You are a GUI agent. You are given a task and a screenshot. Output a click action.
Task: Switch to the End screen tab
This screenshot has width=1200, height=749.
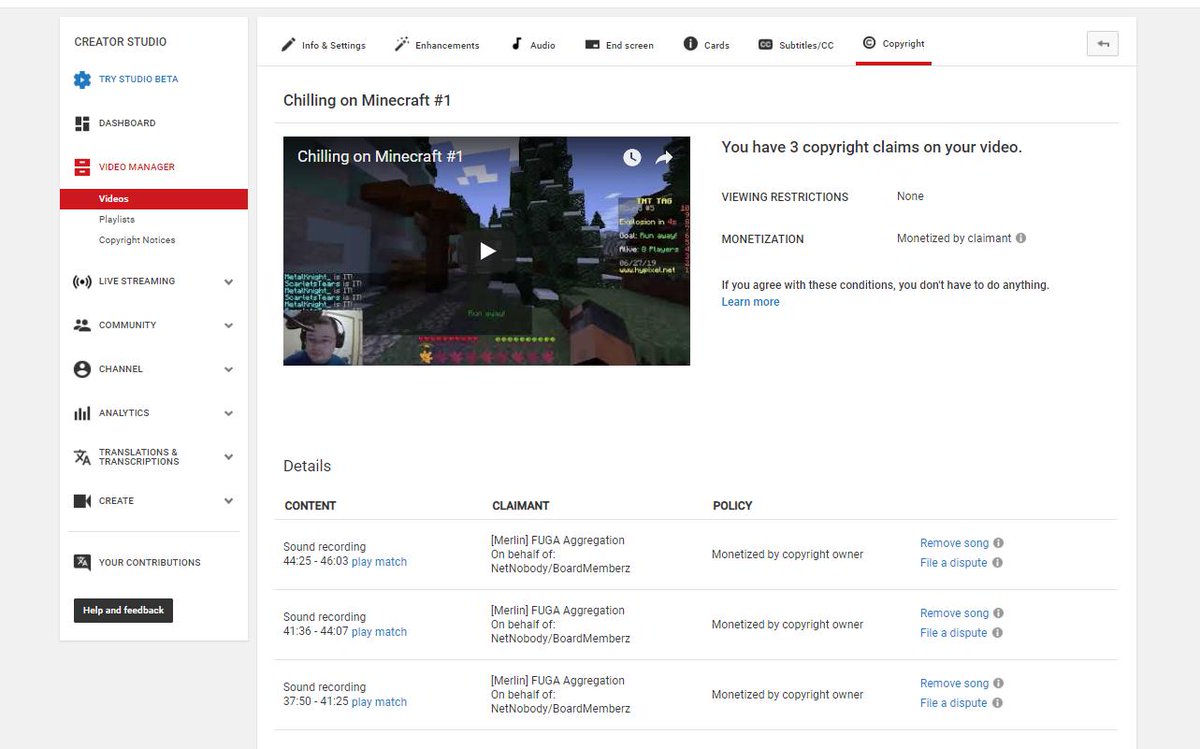click(x=619, y=44)
